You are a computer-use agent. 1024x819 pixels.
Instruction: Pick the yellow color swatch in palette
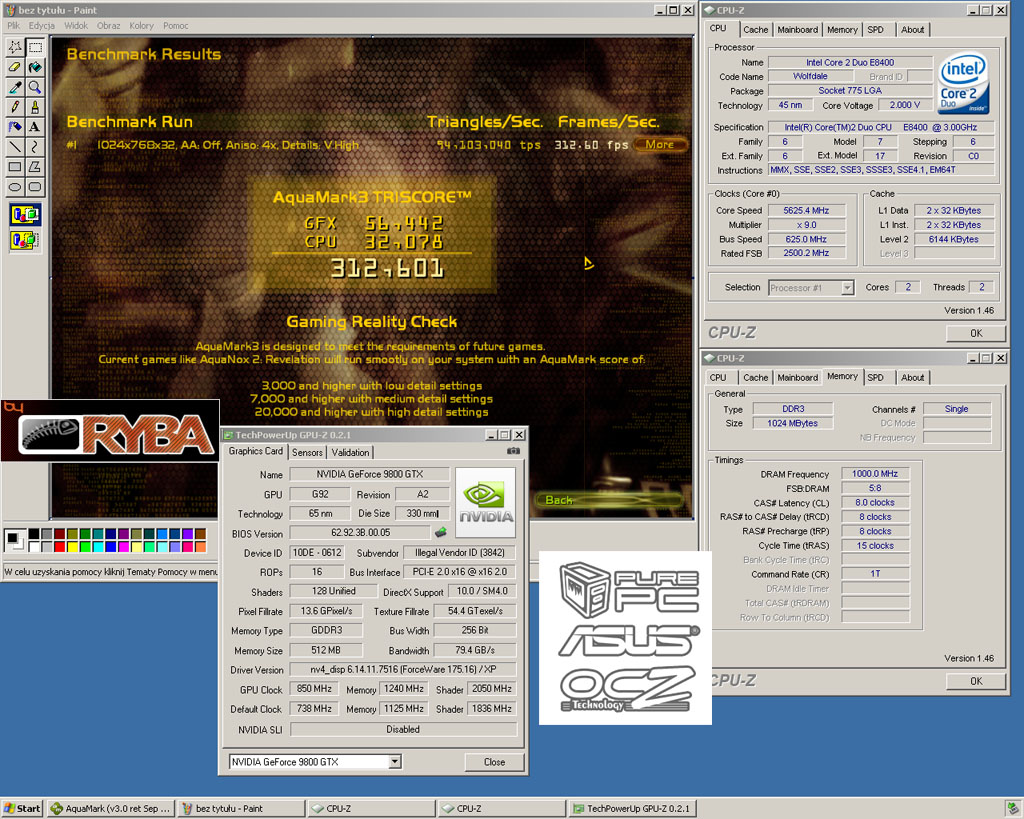click(72, 547)
